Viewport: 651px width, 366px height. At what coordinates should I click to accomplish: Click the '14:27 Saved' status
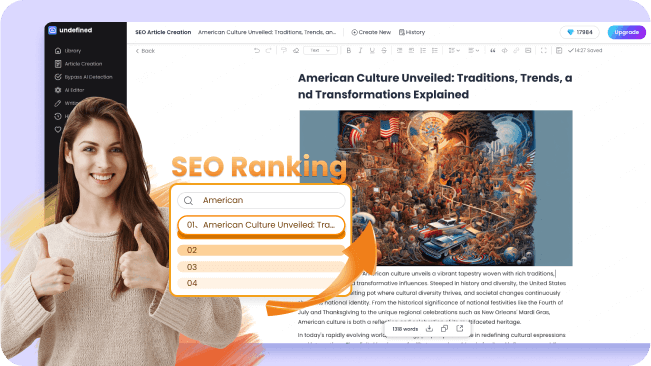click(x=585, y=51)
